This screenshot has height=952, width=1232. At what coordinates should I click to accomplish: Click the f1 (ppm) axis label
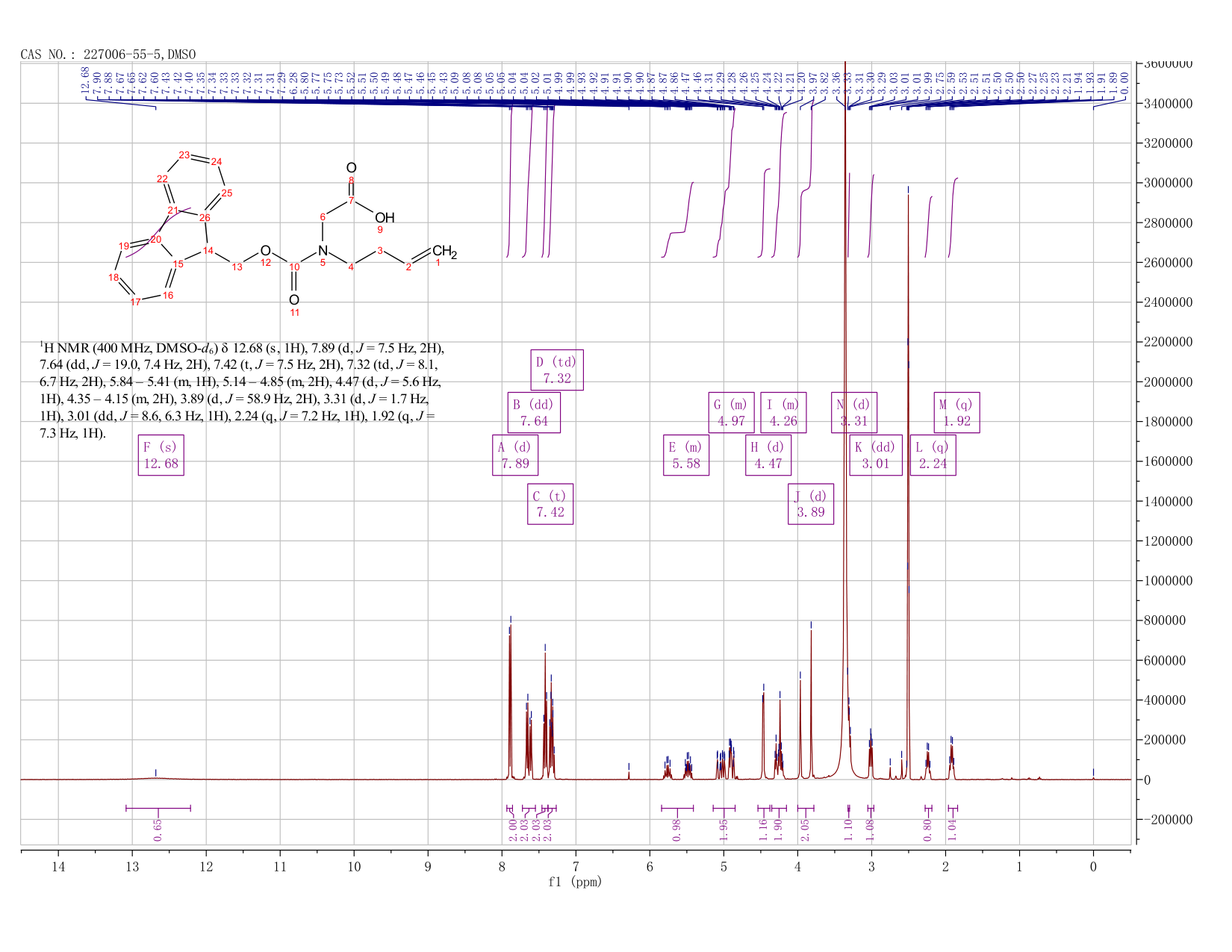(x=575, y=882)
